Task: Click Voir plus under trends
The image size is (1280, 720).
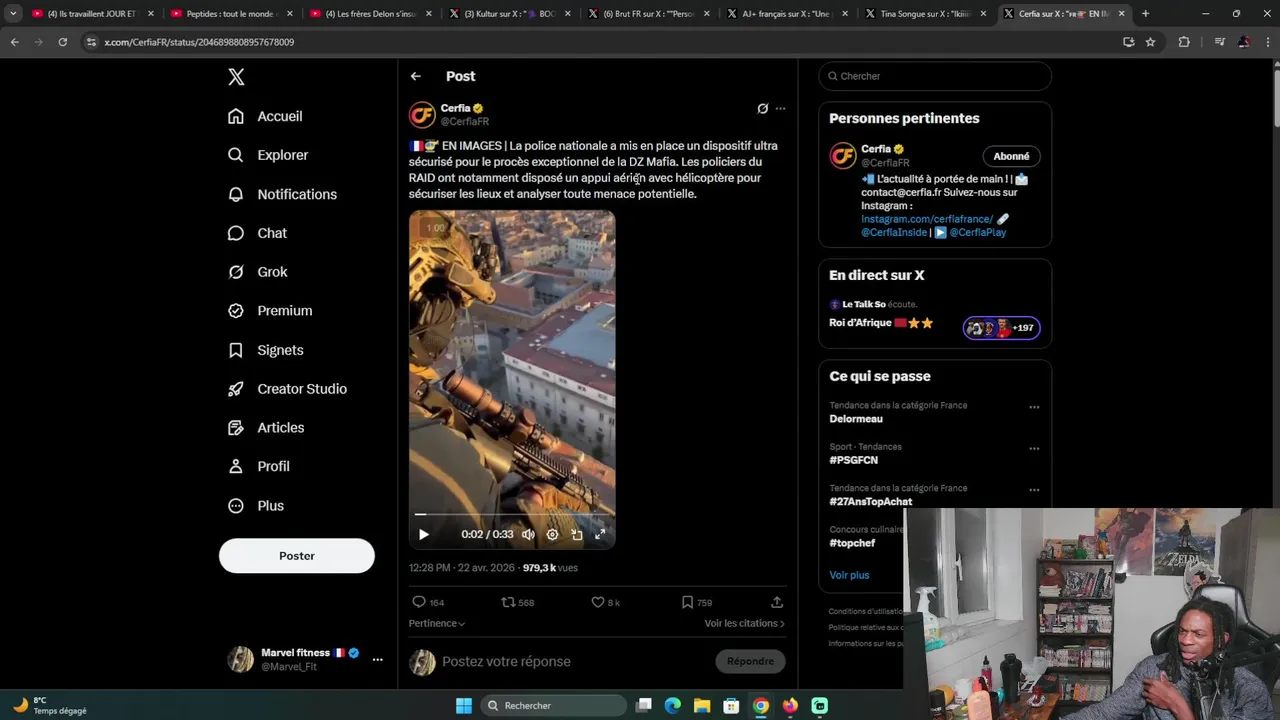Action: point(849,575)
